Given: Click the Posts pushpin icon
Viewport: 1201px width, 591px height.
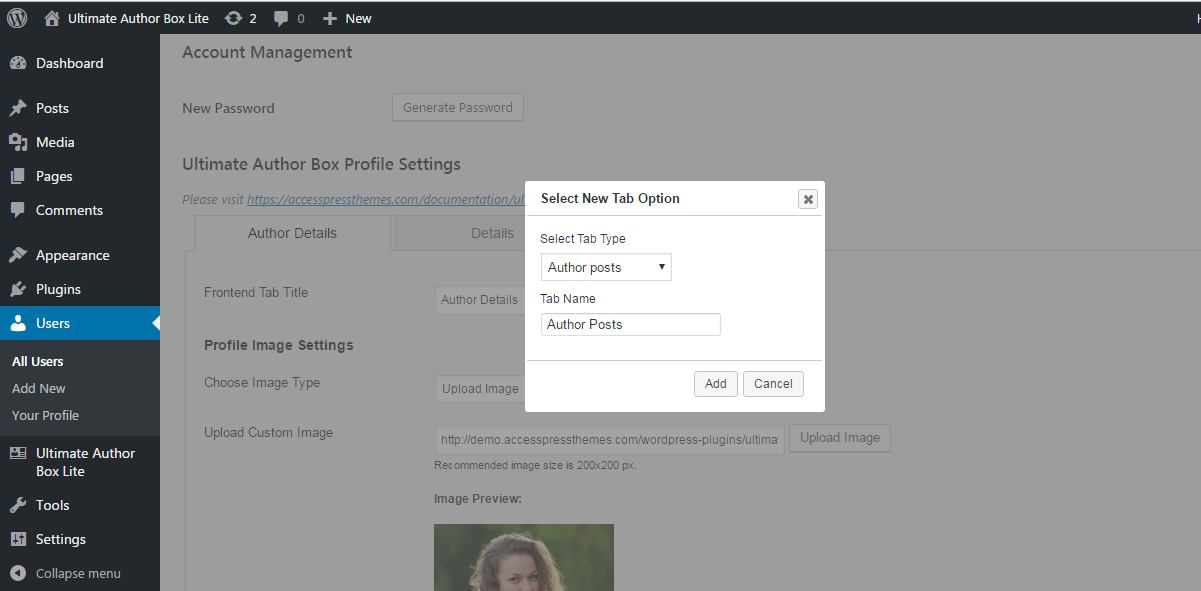Looking at the screenshot, I should pyautogui.click(x=18, y=108).
